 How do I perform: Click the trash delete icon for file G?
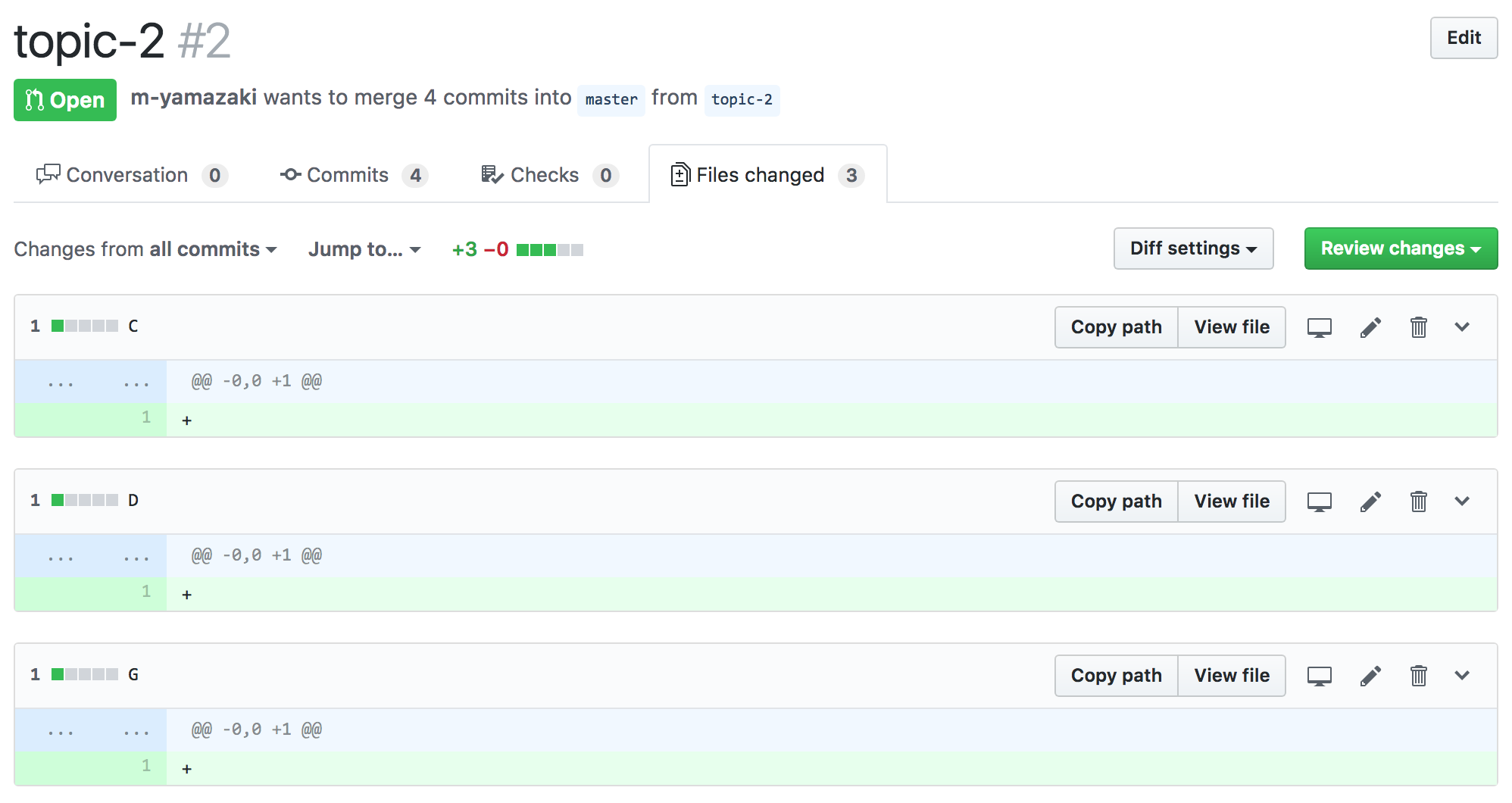point(1419,676)
